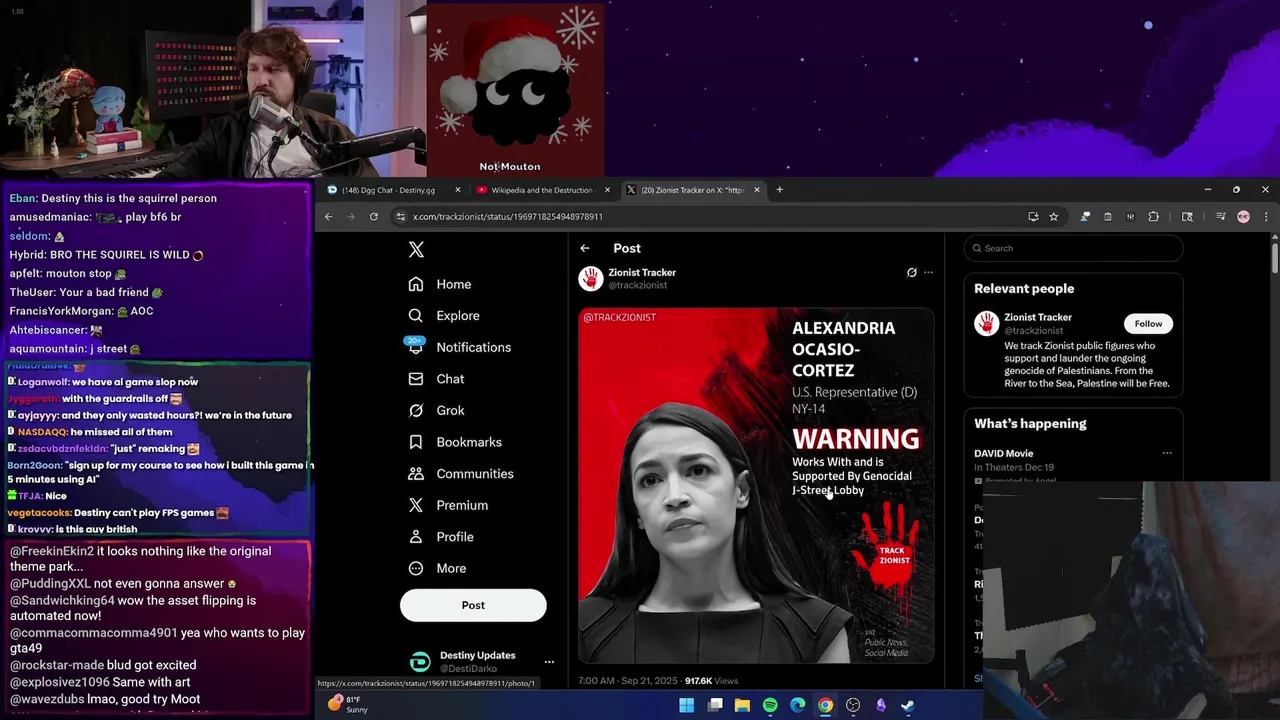The image size is (1280, 720).
Task: Open Spotify from the taskbar
Action: click(770, 705)
